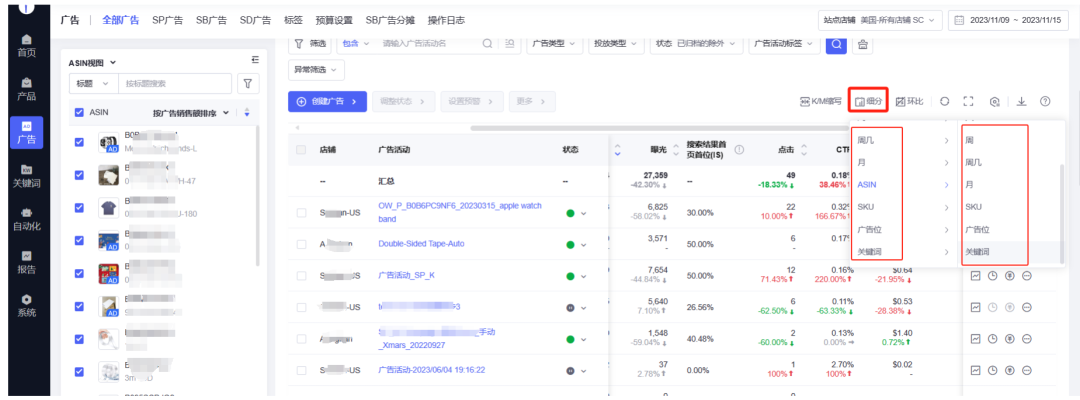Toggle the ASIN select-all checkbox
The height and width of the screenshot is (400, 1080).
tap(80, 113)
